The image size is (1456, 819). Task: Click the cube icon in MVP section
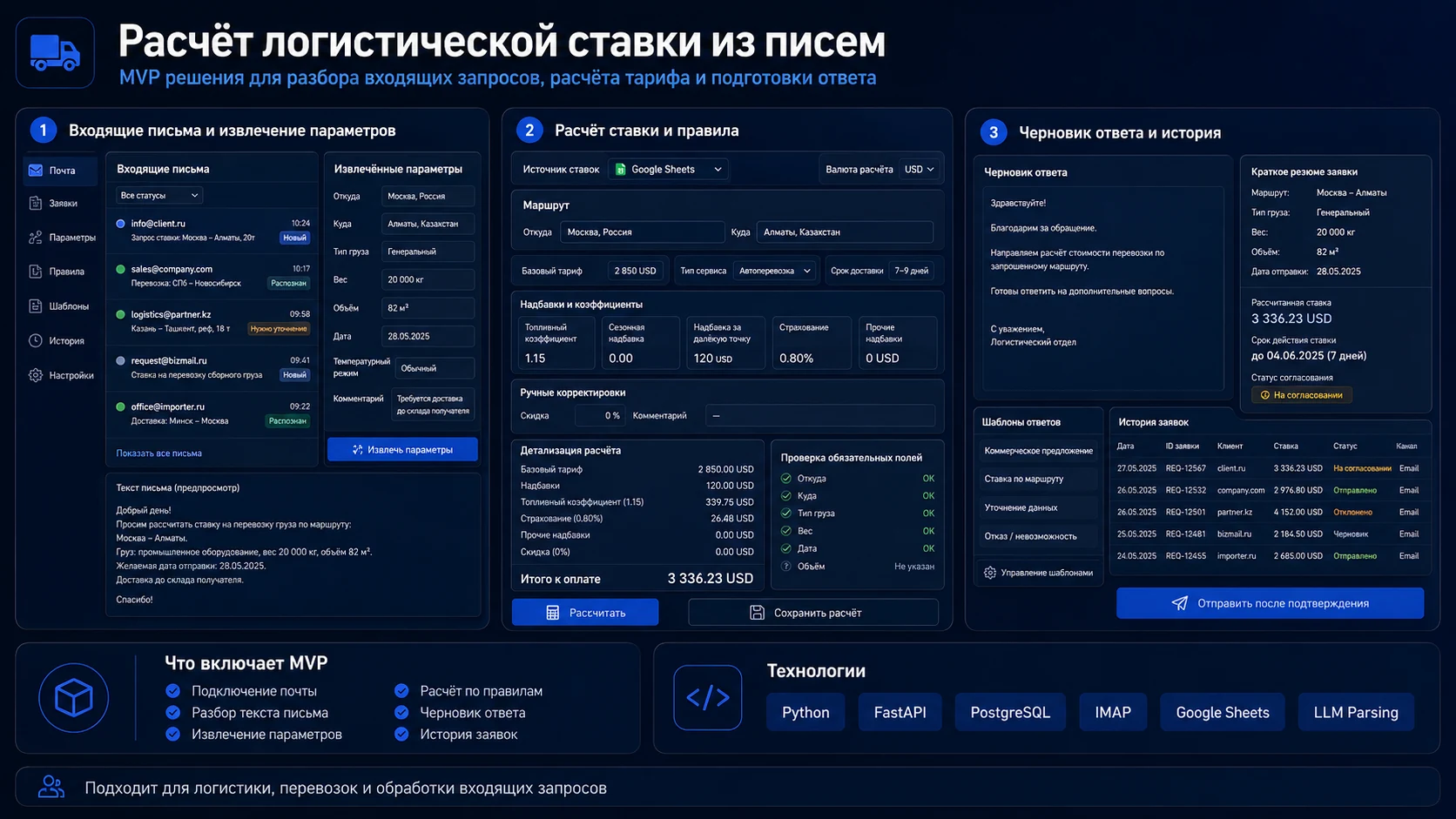pyautogui.click(x=73, y=697)
